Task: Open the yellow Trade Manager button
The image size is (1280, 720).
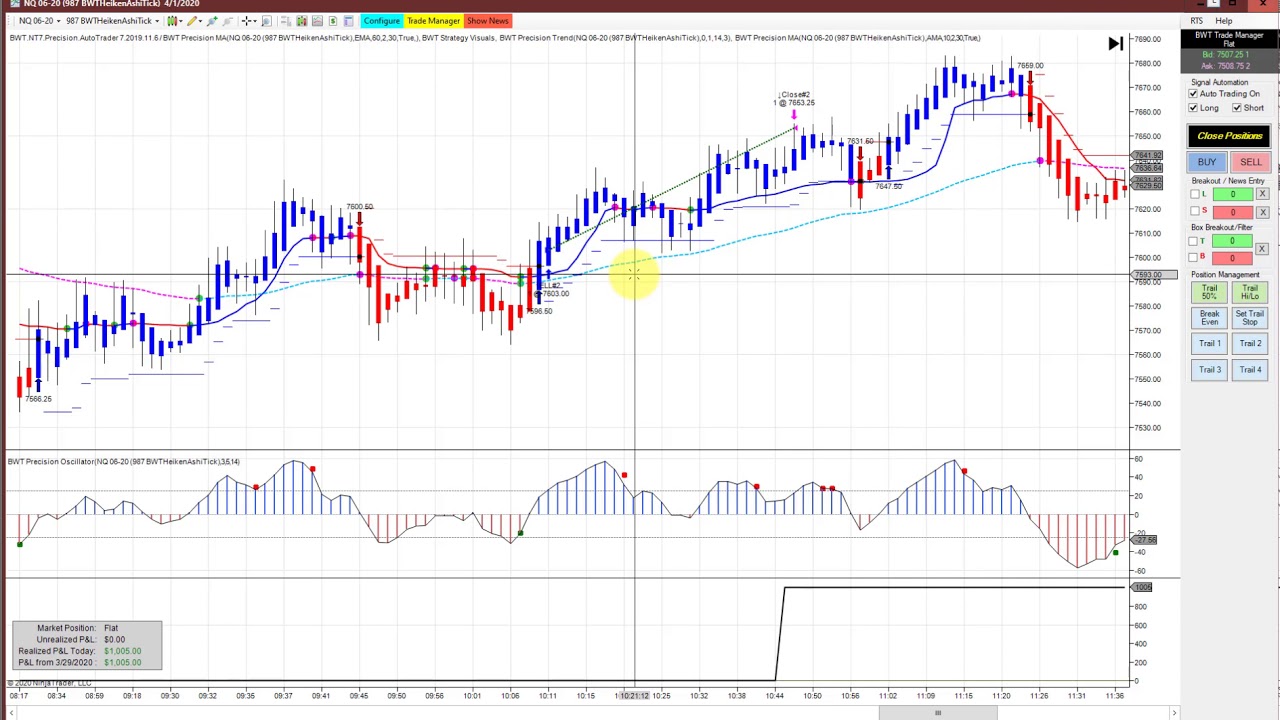Action: point(433,21)
